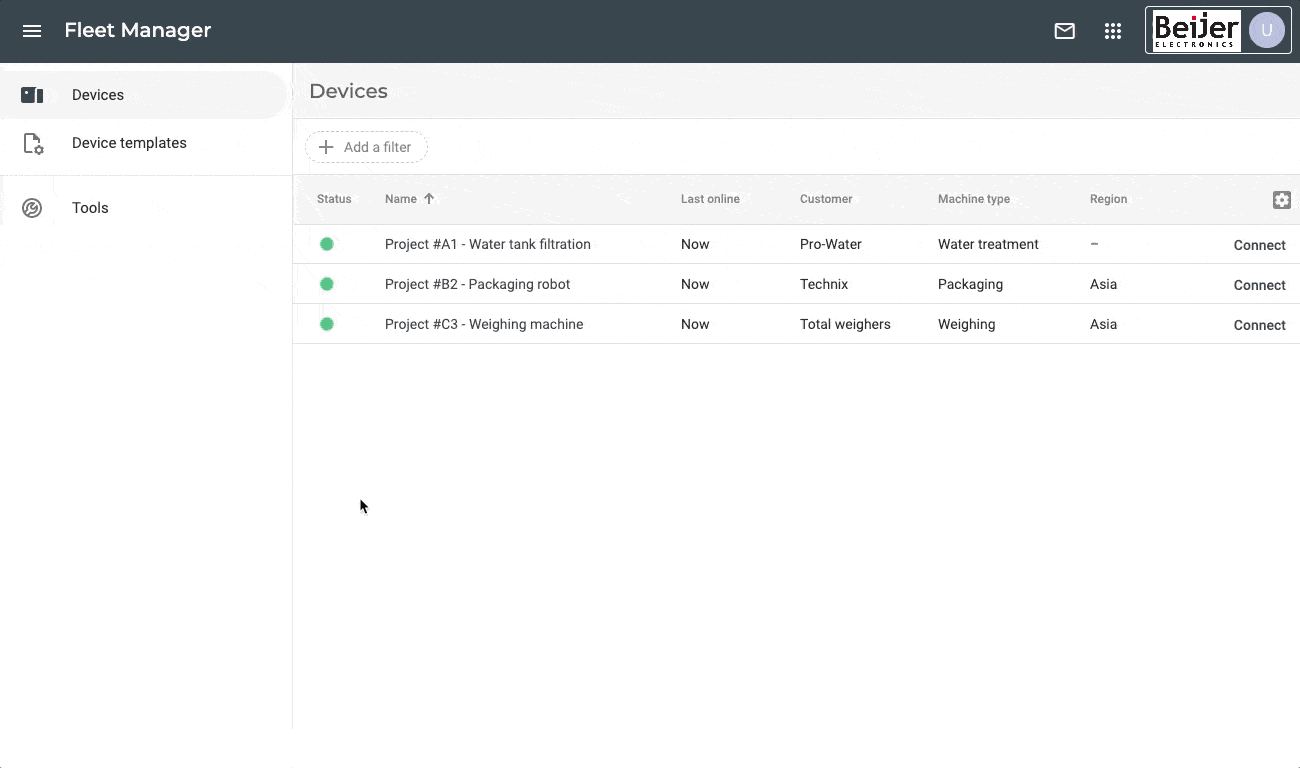Click the Fleet Manager title
Image resolution: width=1300 pixels, height=768 pixels.
[x=138, y=30]
